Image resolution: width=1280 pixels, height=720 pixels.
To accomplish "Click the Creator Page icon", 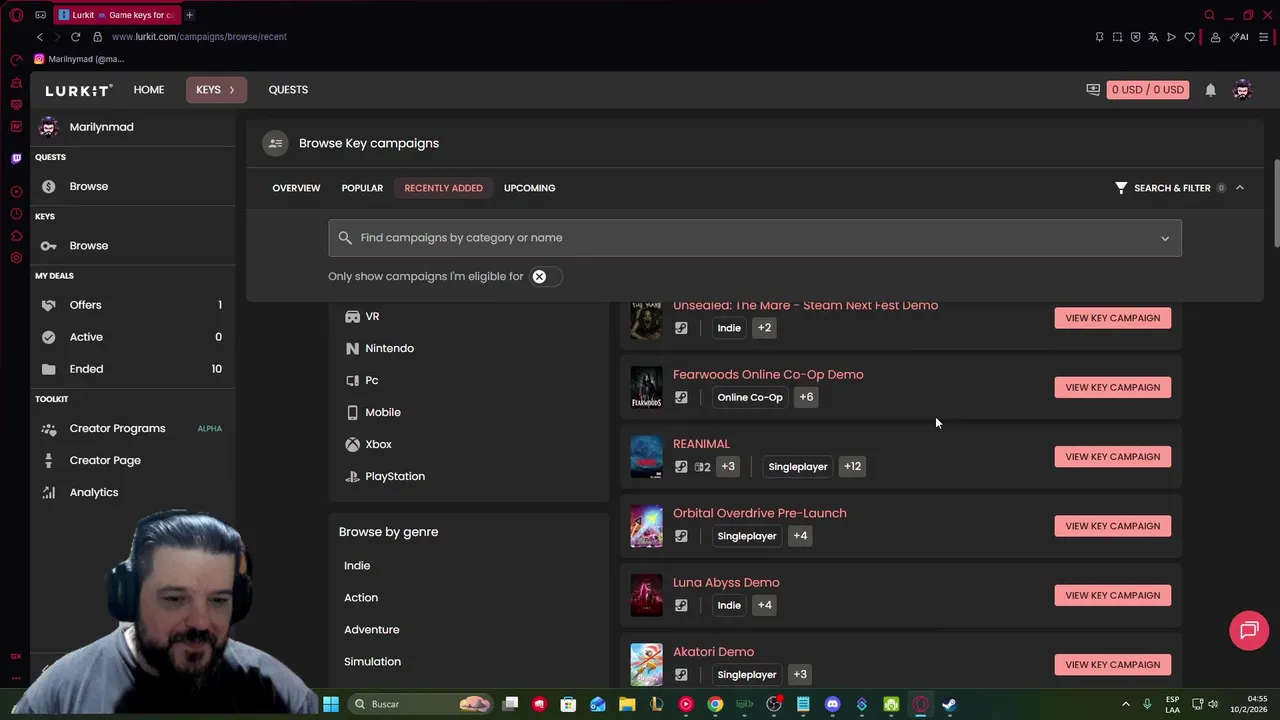I will pyautogui.click(x=48, y=461).
